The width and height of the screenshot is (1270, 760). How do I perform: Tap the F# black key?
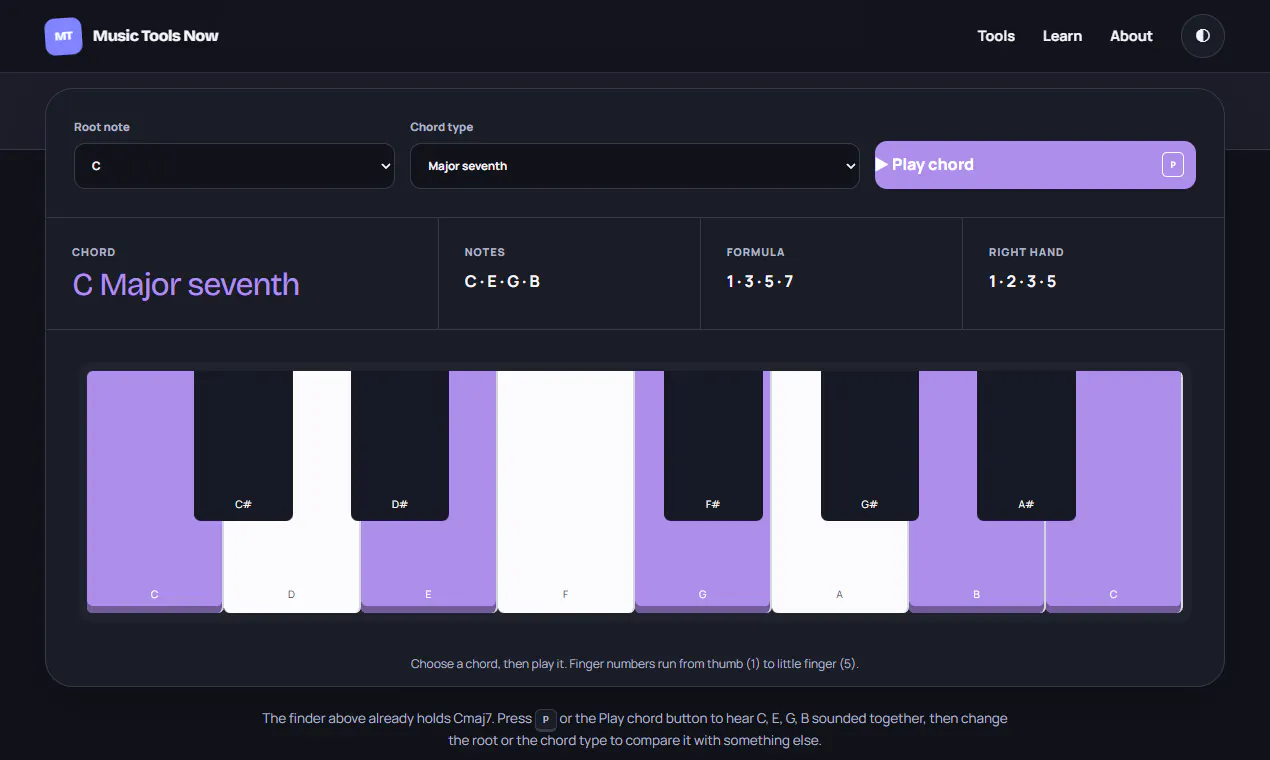pos(713,445)
